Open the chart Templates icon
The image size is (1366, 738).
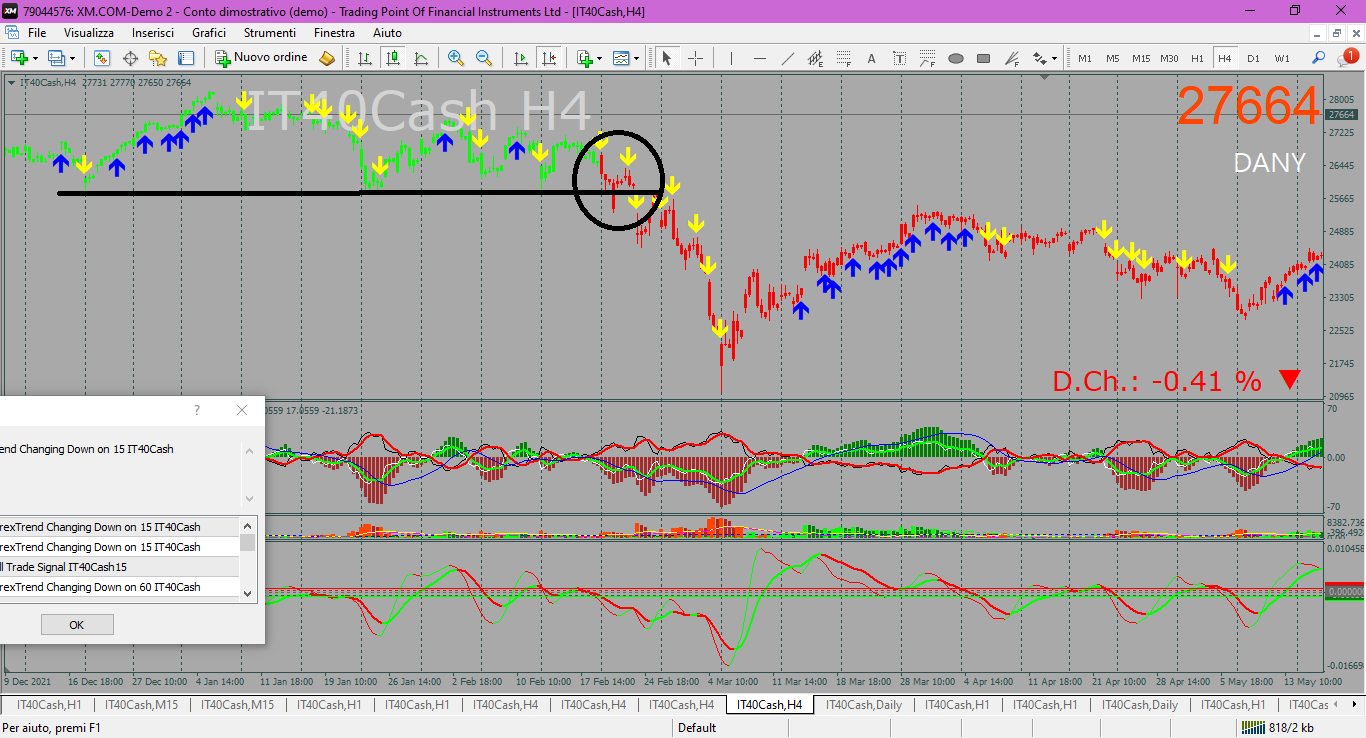(x=621, y=58)
